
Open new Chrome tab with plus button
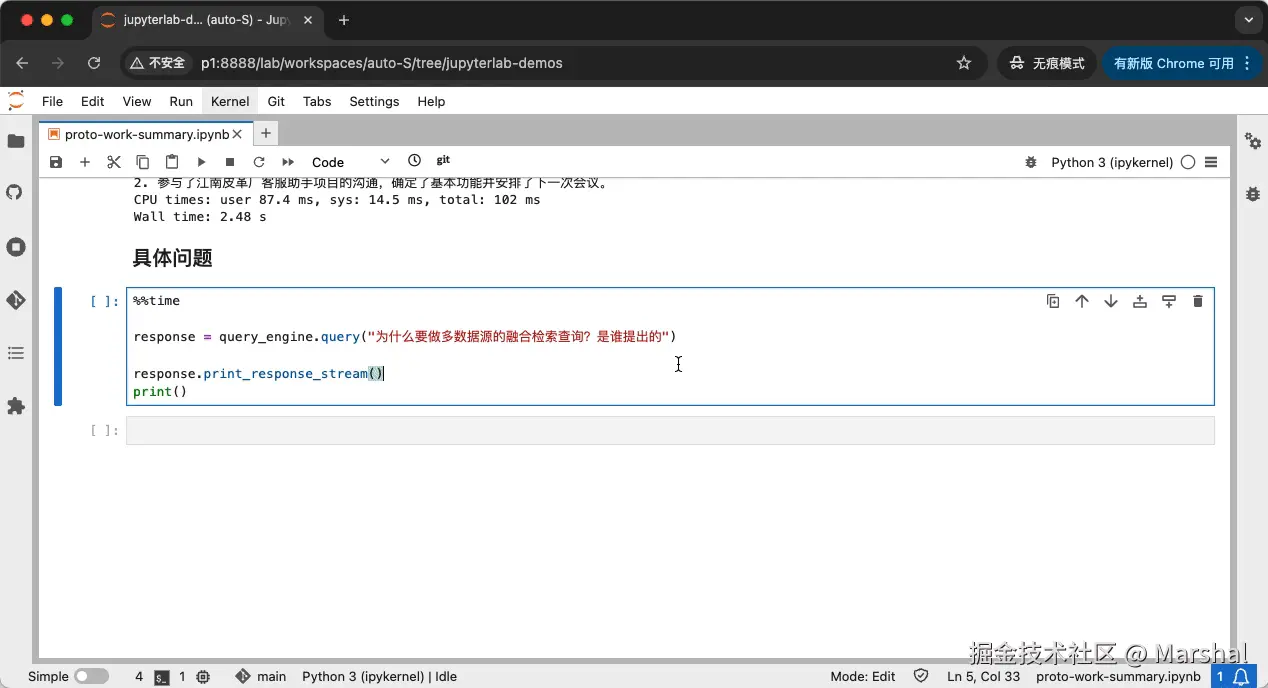tap(344, 20)
